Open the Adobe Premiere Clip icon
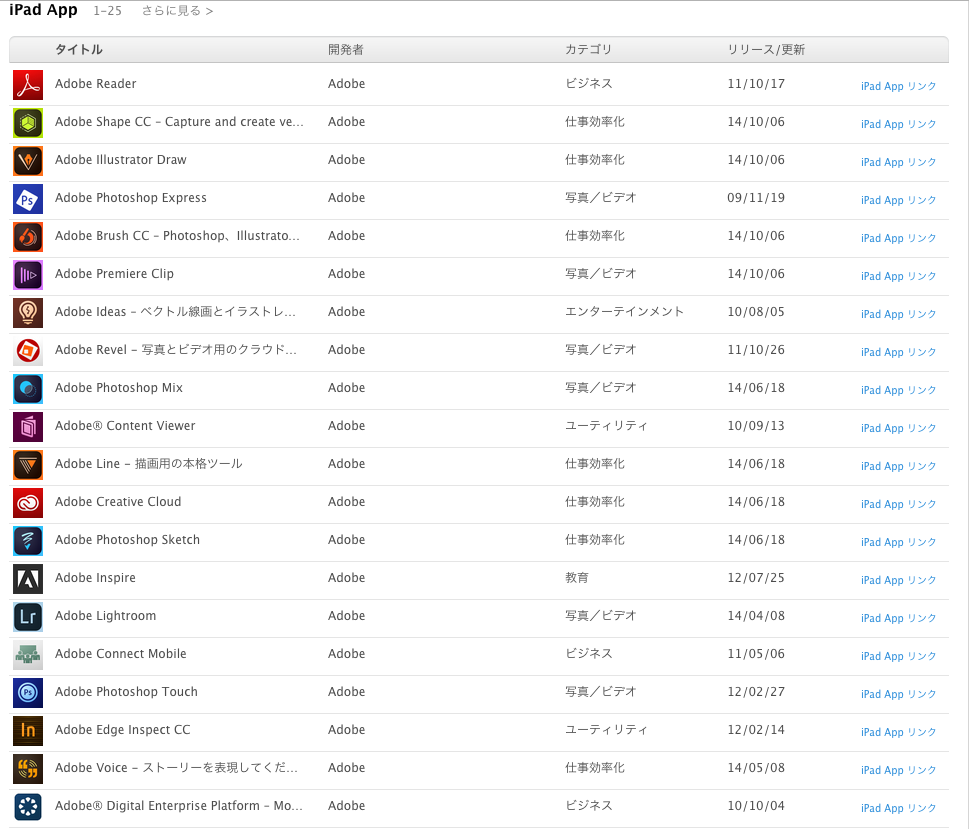Image resolution: width=969 pixels, height=829 pixels. pos(28,275)
